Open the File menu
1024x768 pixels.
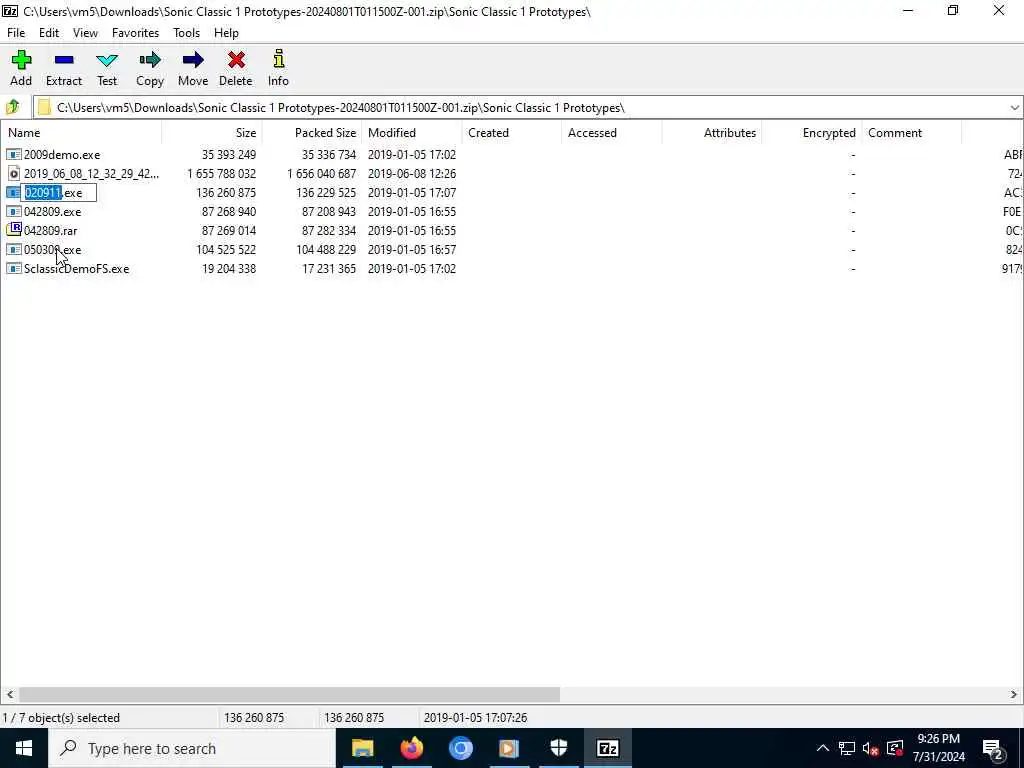click(16, 33)
